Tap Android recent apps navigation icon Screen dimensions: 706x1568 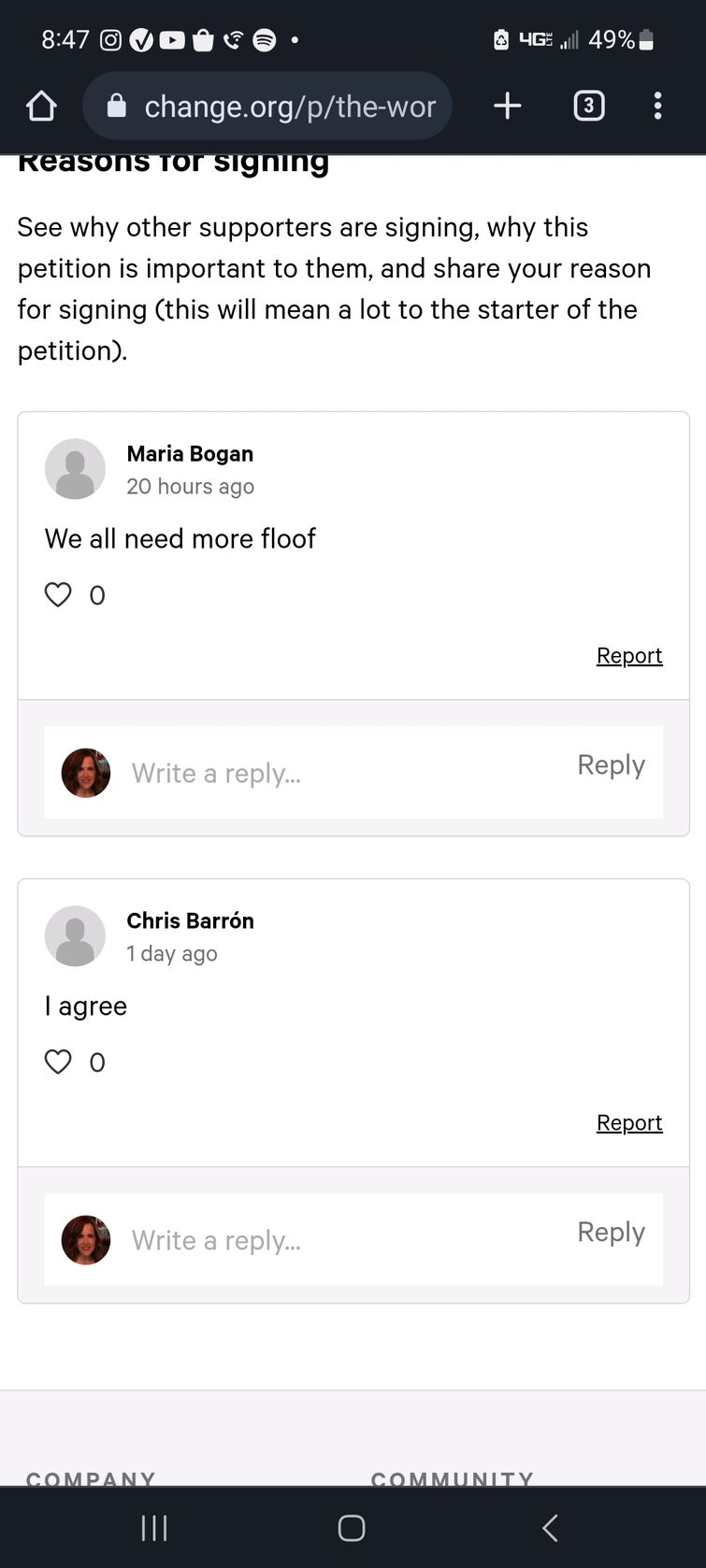point(154,1528)
